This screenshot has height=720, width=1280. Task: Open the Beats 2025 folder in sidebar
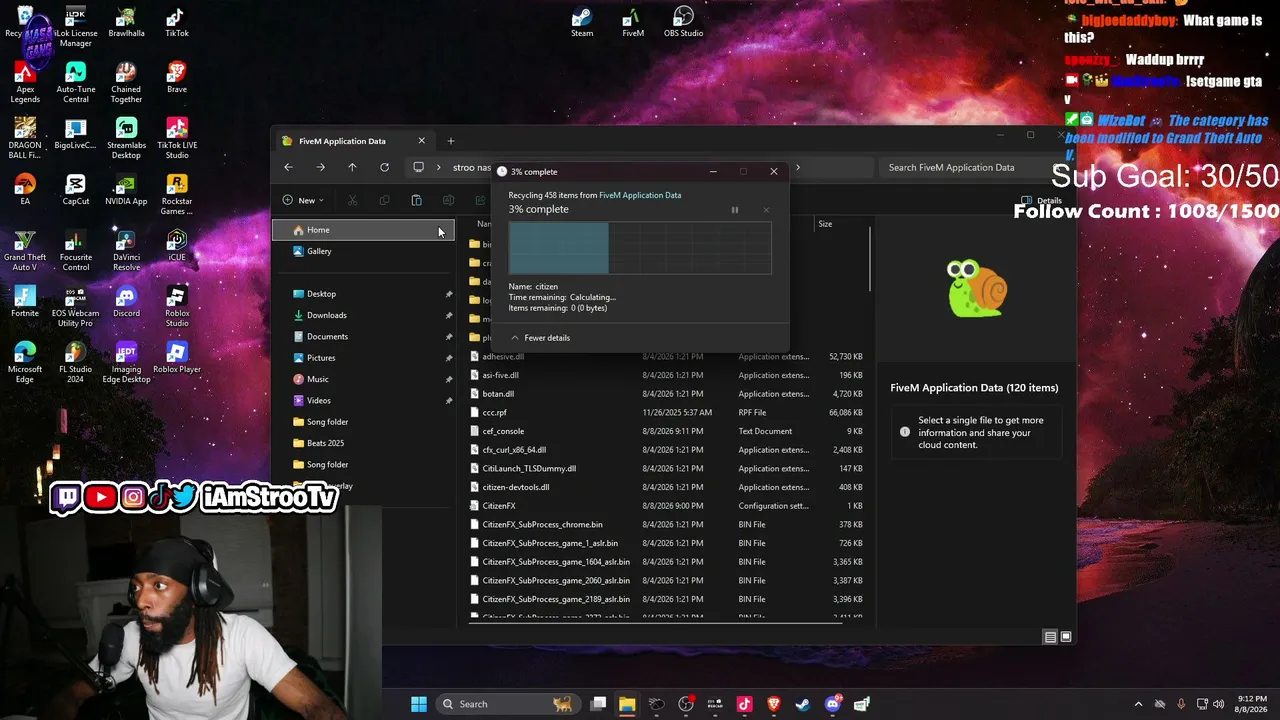pyautogui.click(x=363, y=443)
